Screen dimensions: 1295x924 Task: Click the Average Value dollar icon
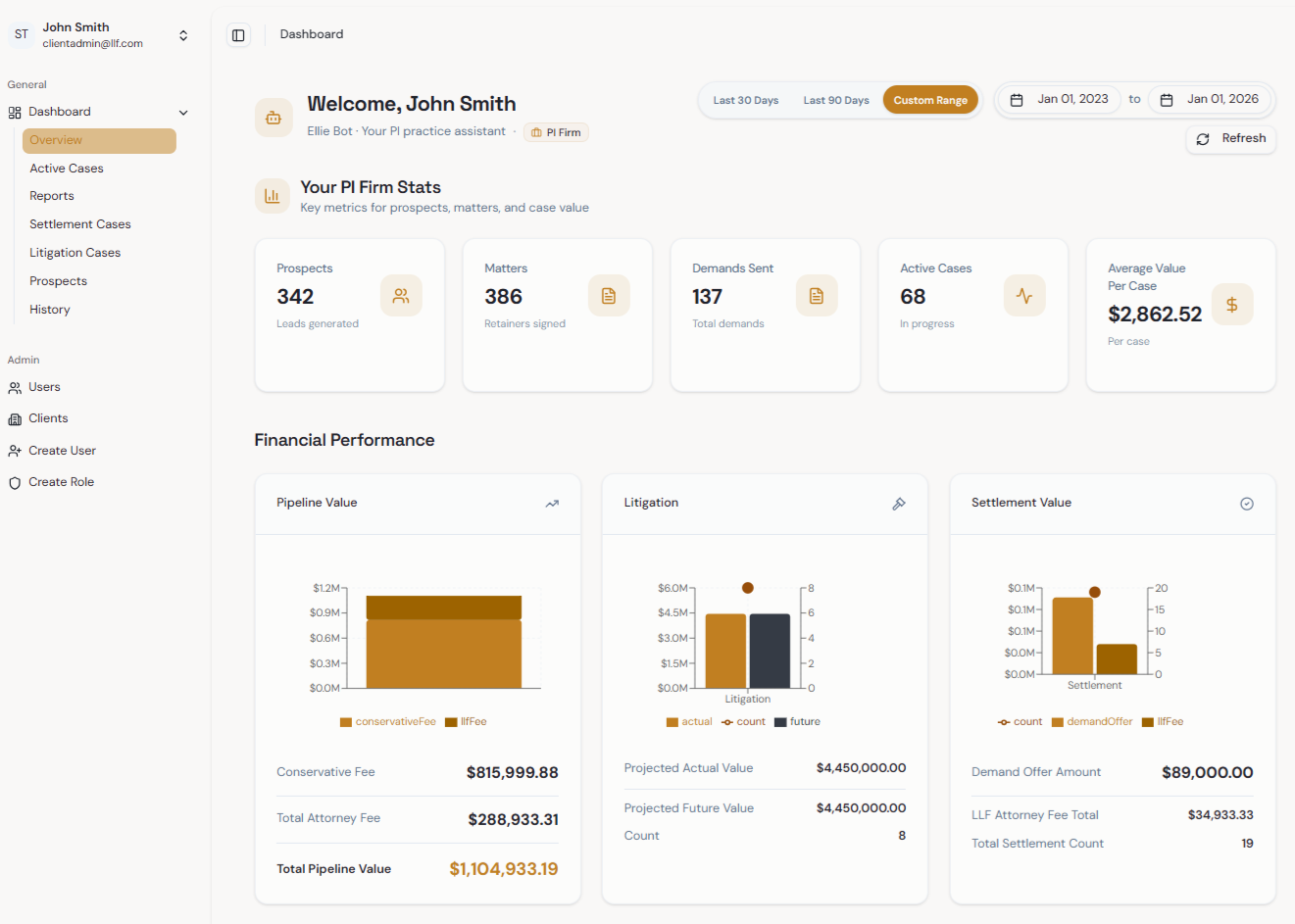(x=1232, y=305)
